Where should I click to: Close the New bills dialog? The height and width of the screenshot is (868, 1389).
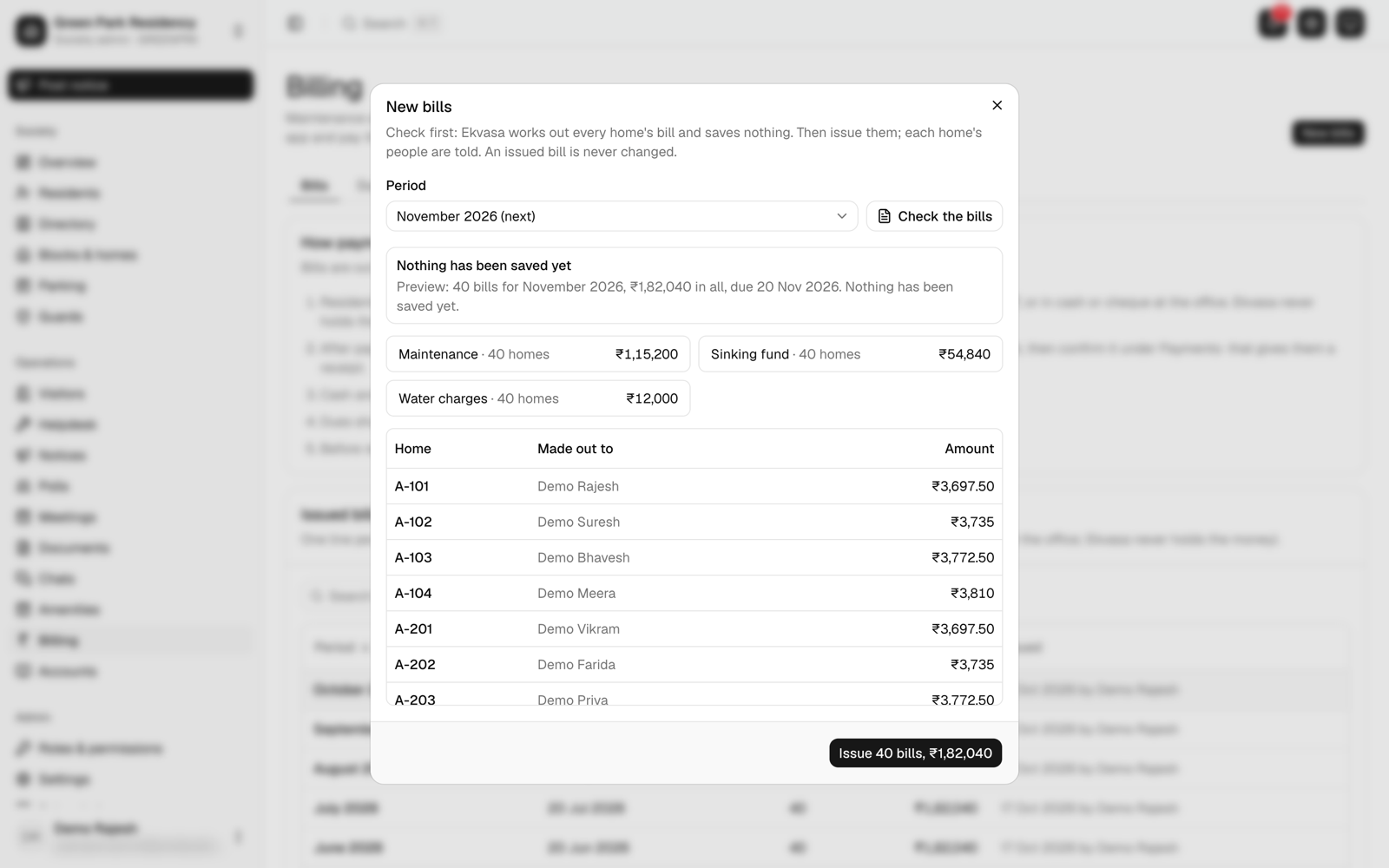pos(997,105)
